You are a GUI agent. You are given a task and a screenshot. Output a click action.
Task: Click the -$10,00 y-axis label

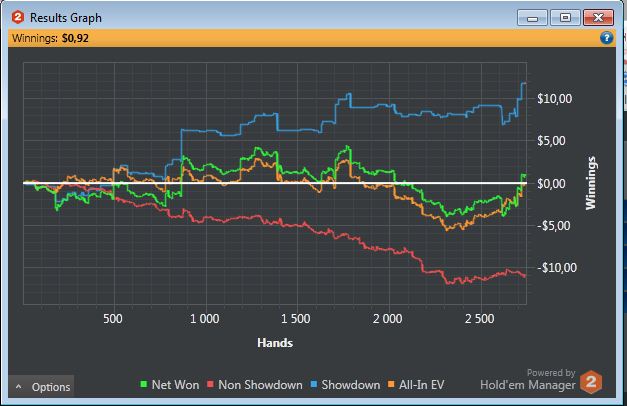coord(556,268)
